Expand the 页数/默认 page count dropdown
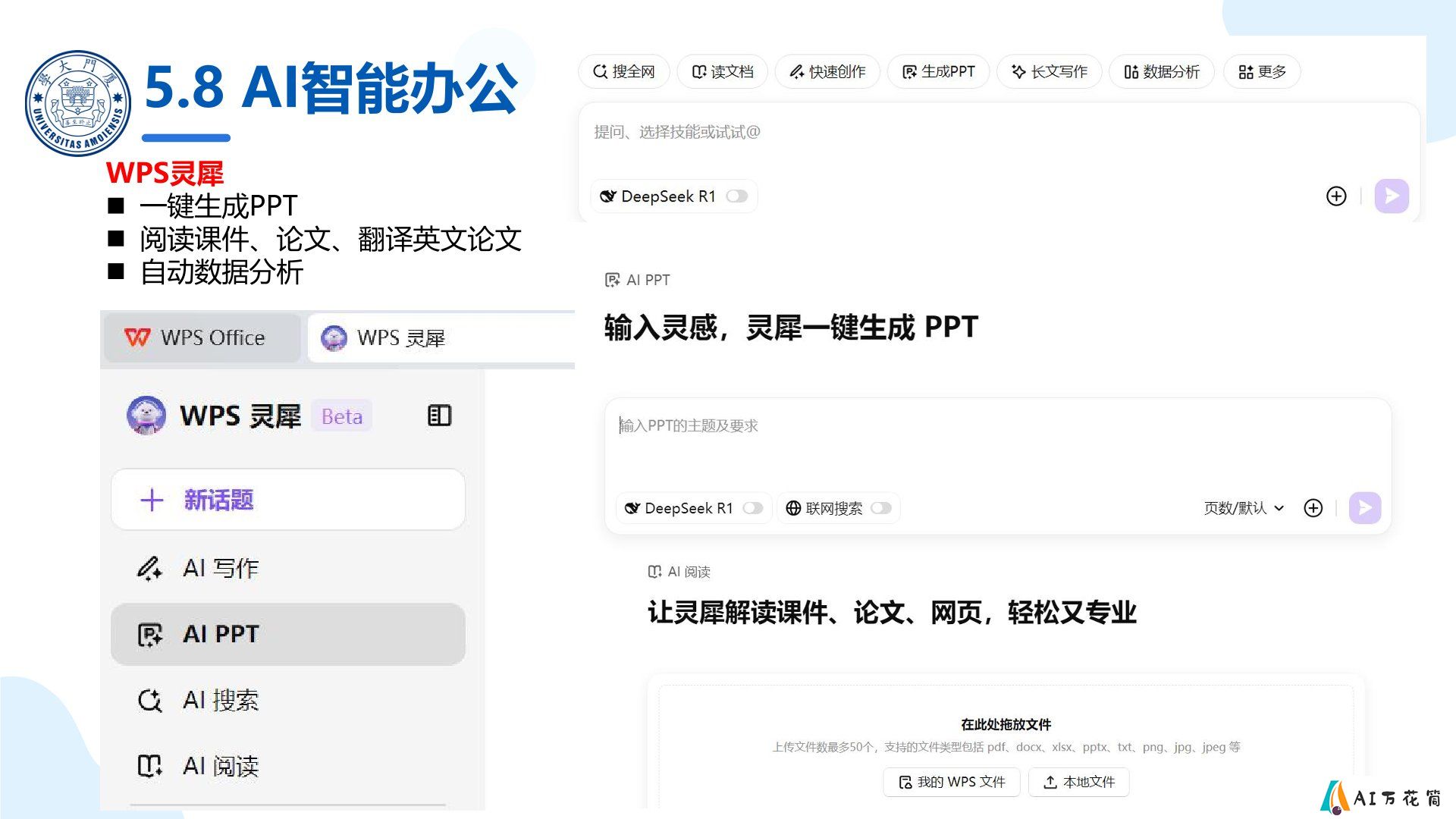1456x819 pixels. click(x=1244, y=508)
